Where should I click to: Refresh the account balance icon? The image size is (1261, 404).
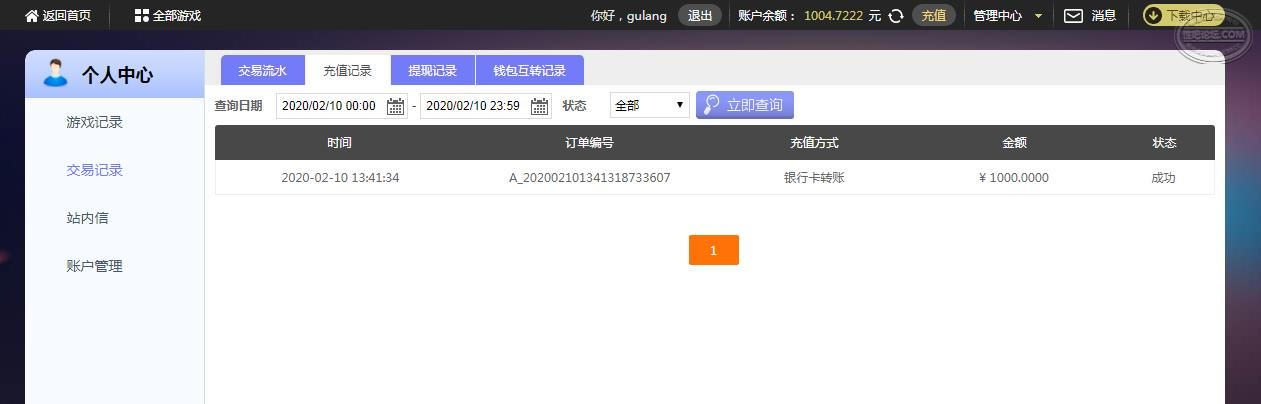(896, 16)
